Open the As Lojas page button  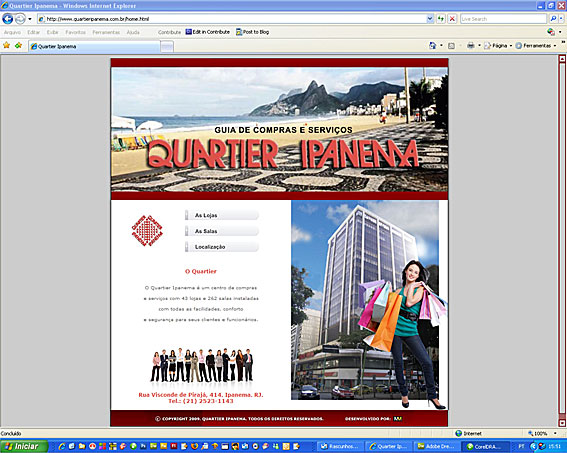pyautogui.click(x=222, y=215)
